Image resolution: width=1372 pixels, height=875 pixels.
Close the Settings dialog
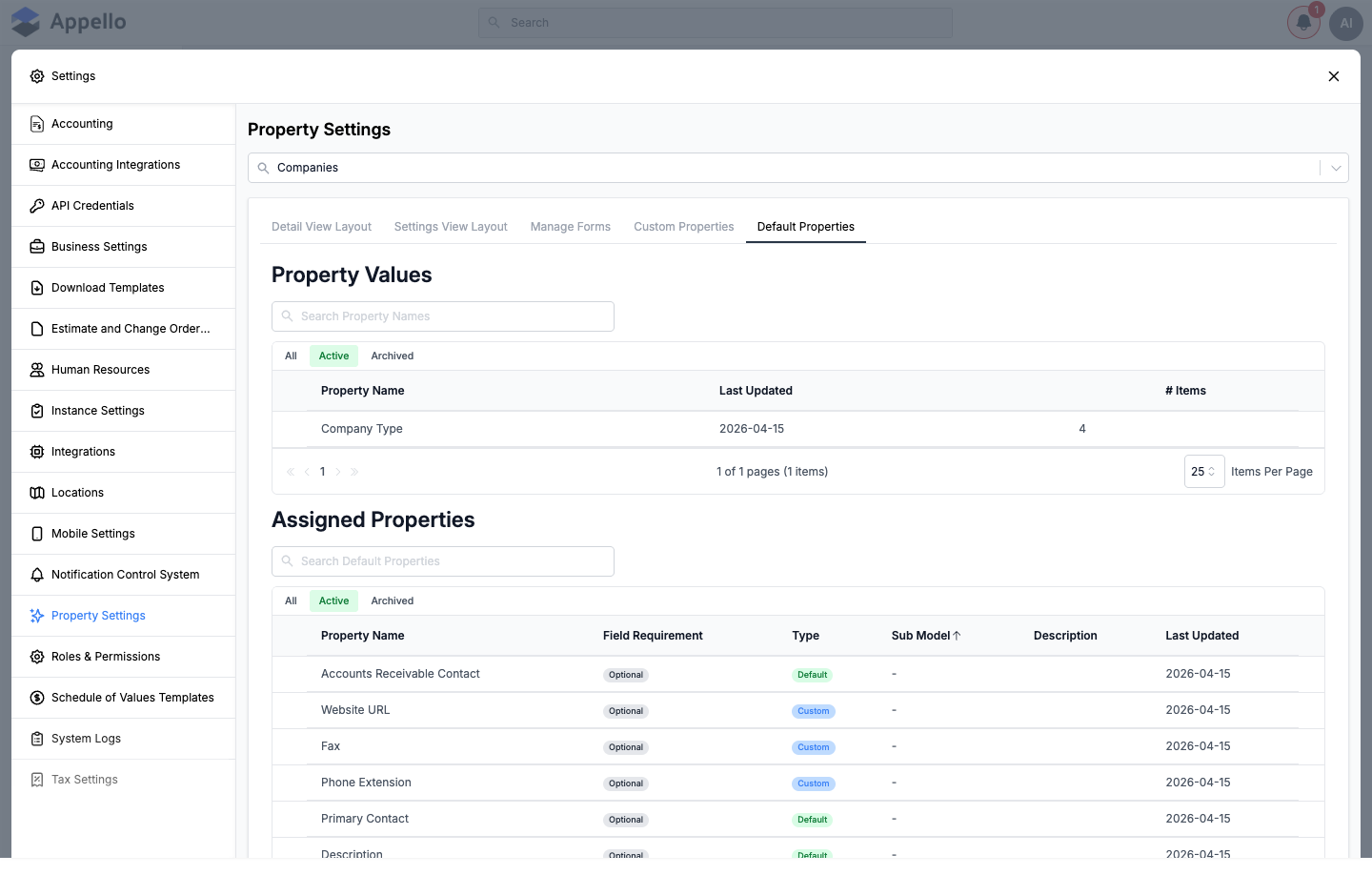click(x=1334, y=76)
